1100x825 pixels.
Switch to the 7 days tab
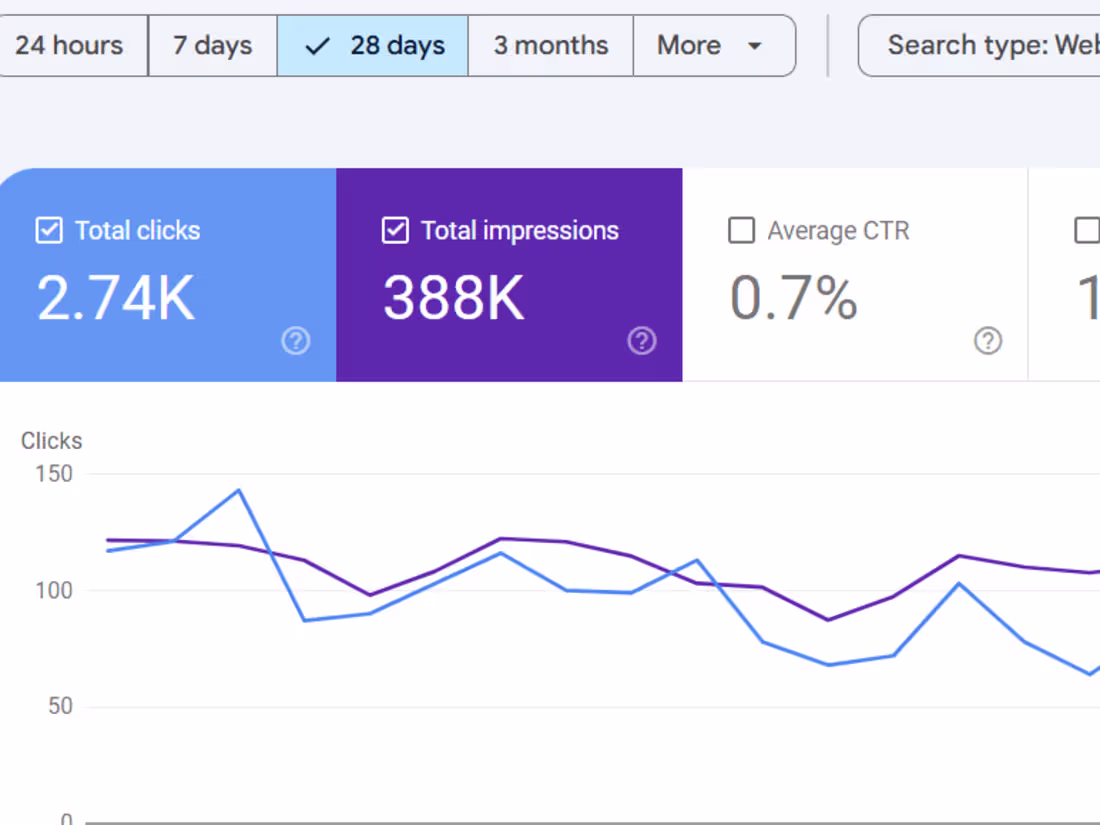click(212, 45)
